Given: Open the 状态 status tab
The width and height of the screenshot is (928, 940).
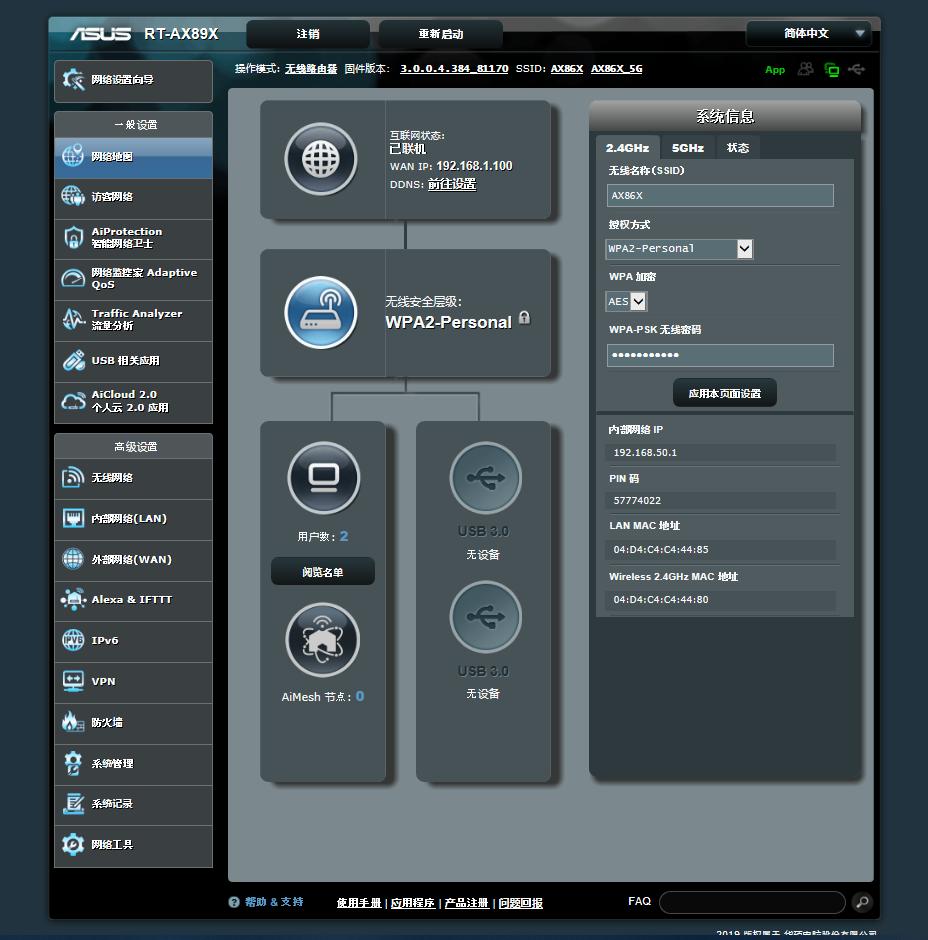Looking at the screenshot, I should [x=738, y=148].
